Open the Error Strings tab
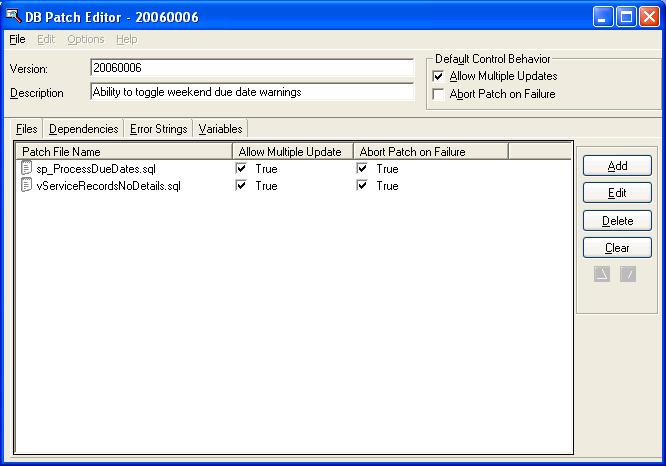 [x=158, y=129]
